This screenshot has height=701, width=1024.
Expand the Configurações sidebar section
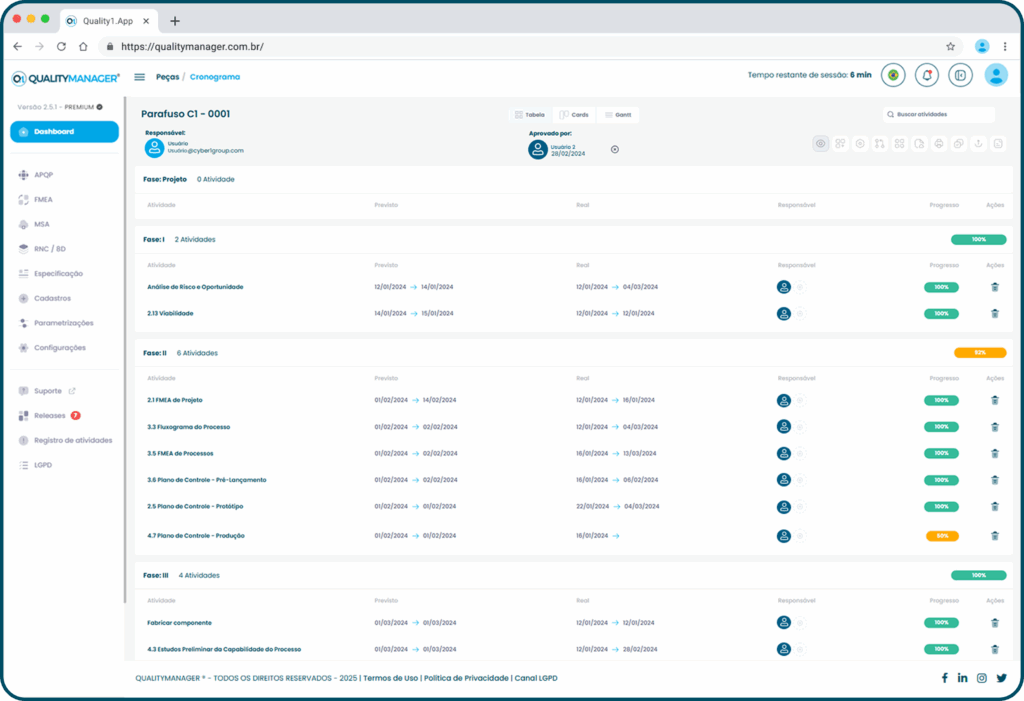[x=59, y=348]
